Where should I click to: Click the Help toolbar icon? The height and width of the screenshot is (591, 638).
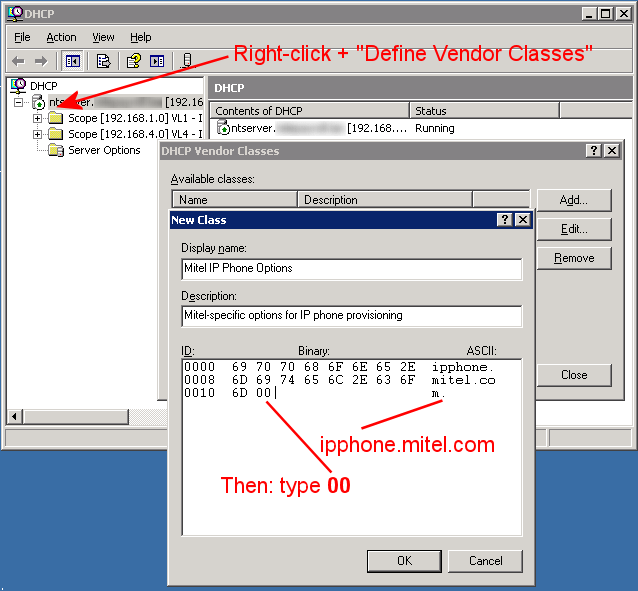(x=134, y=61)
